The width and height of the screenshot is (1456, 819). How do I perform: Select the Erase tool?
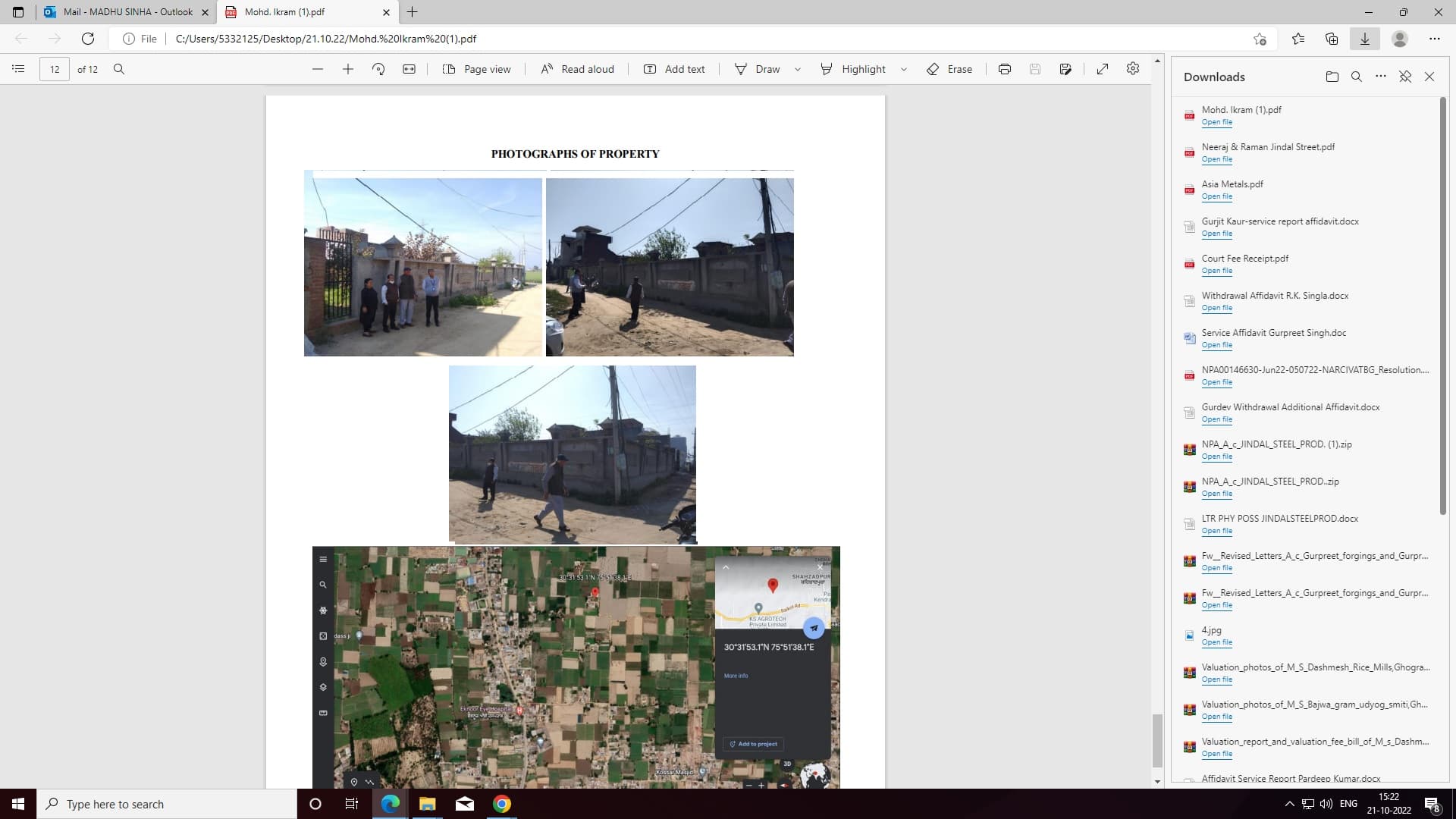click(949, 69)
